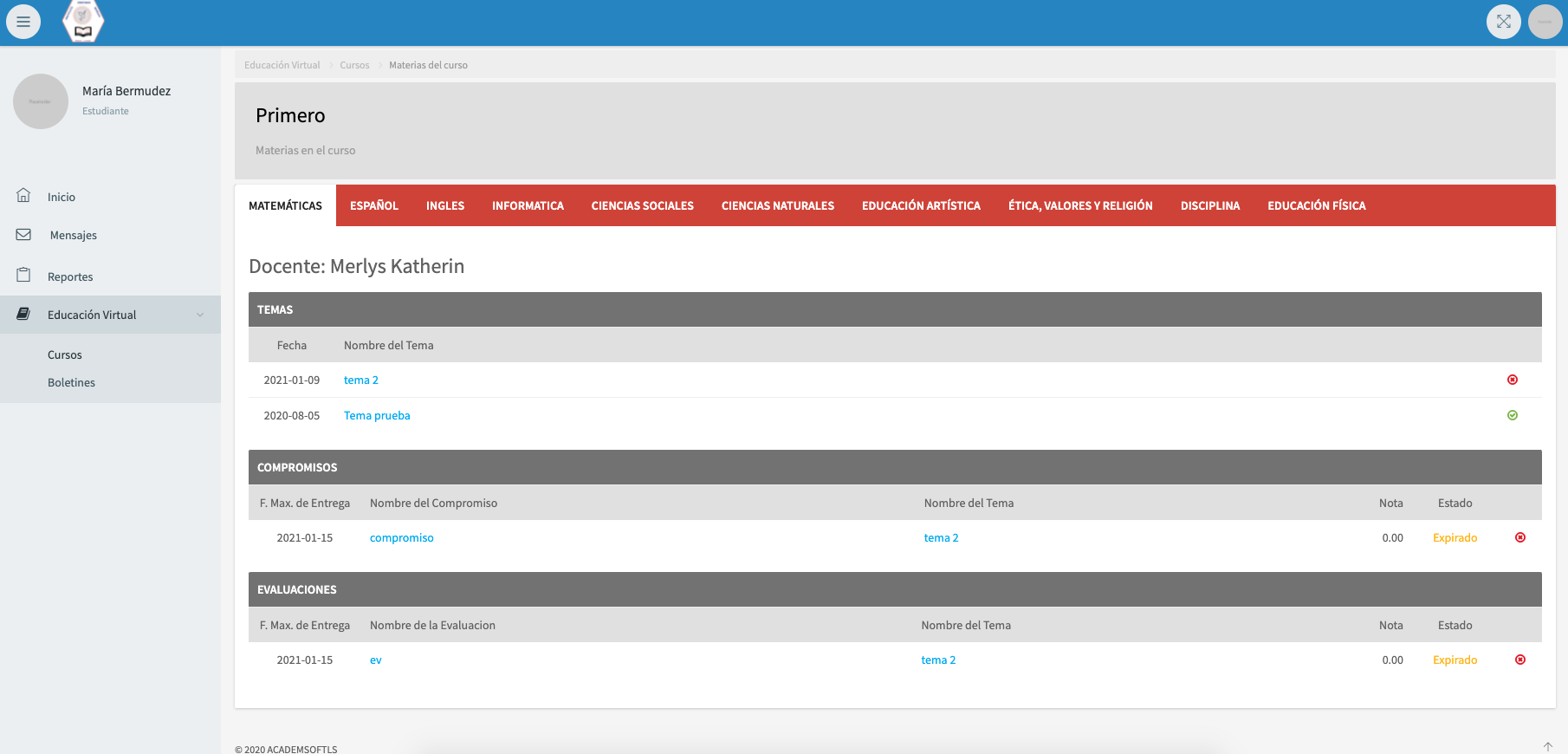Viewport: 1568px width, 754px height.
Task: Open the hamburger menu button
Action: click(23, 22)
